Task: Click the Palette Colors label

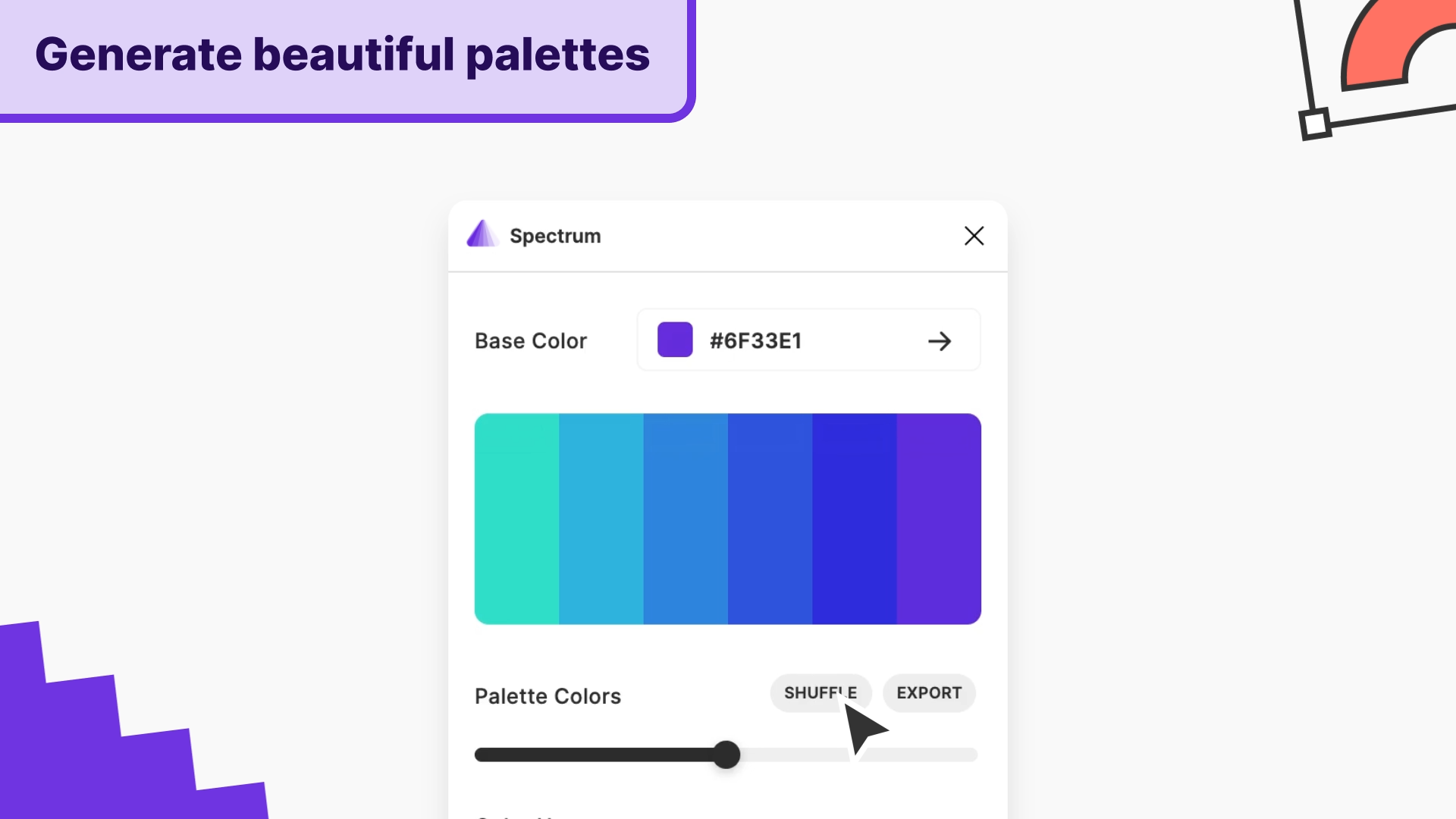Action: (x=548, y=695)
